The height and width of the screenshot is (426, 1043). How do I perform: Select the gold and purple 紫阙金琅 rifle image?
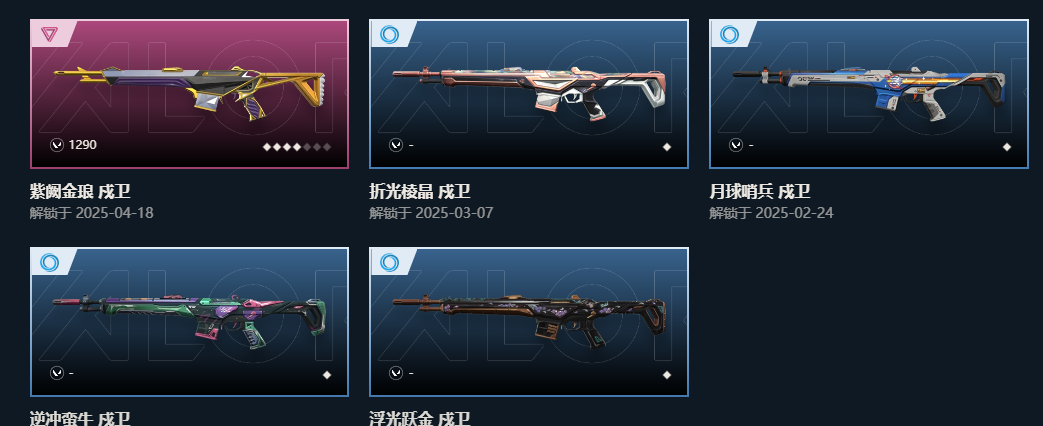coord(190,93)
